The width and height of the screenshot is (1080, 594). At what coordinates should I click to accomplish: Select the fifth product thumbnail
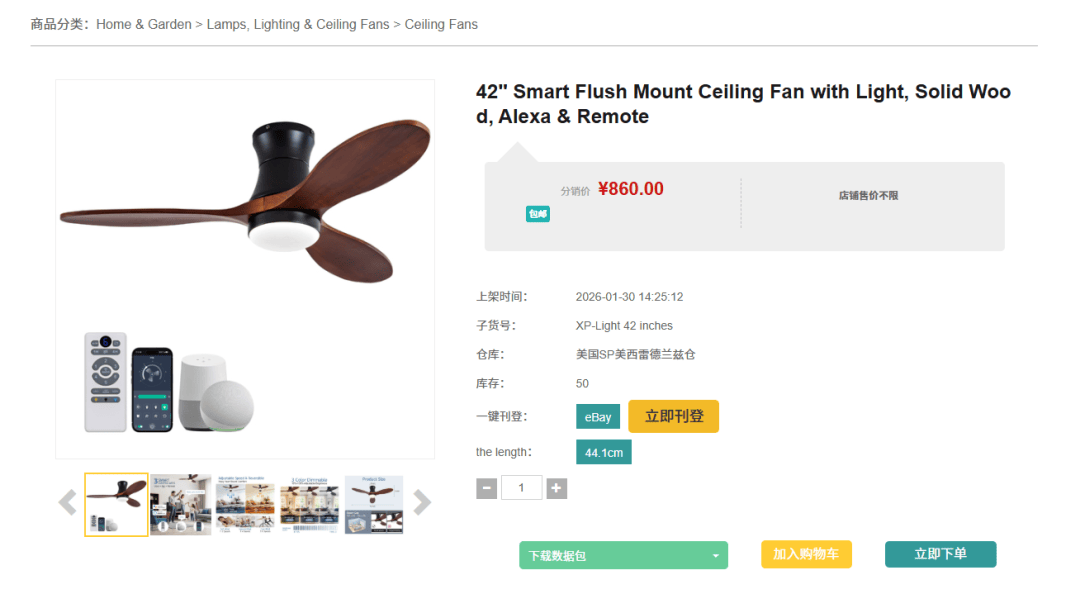374,504
